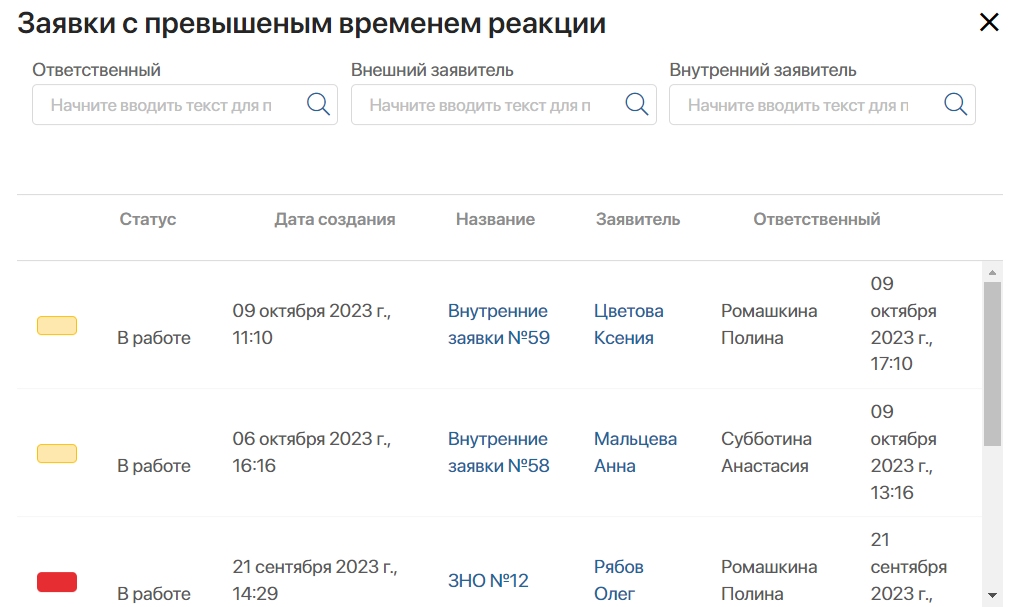The height and width of the screenshot is (607, 1013).
Task: Click the search icon in Внутренний заявитель field
Action: (x=956, y=104)
